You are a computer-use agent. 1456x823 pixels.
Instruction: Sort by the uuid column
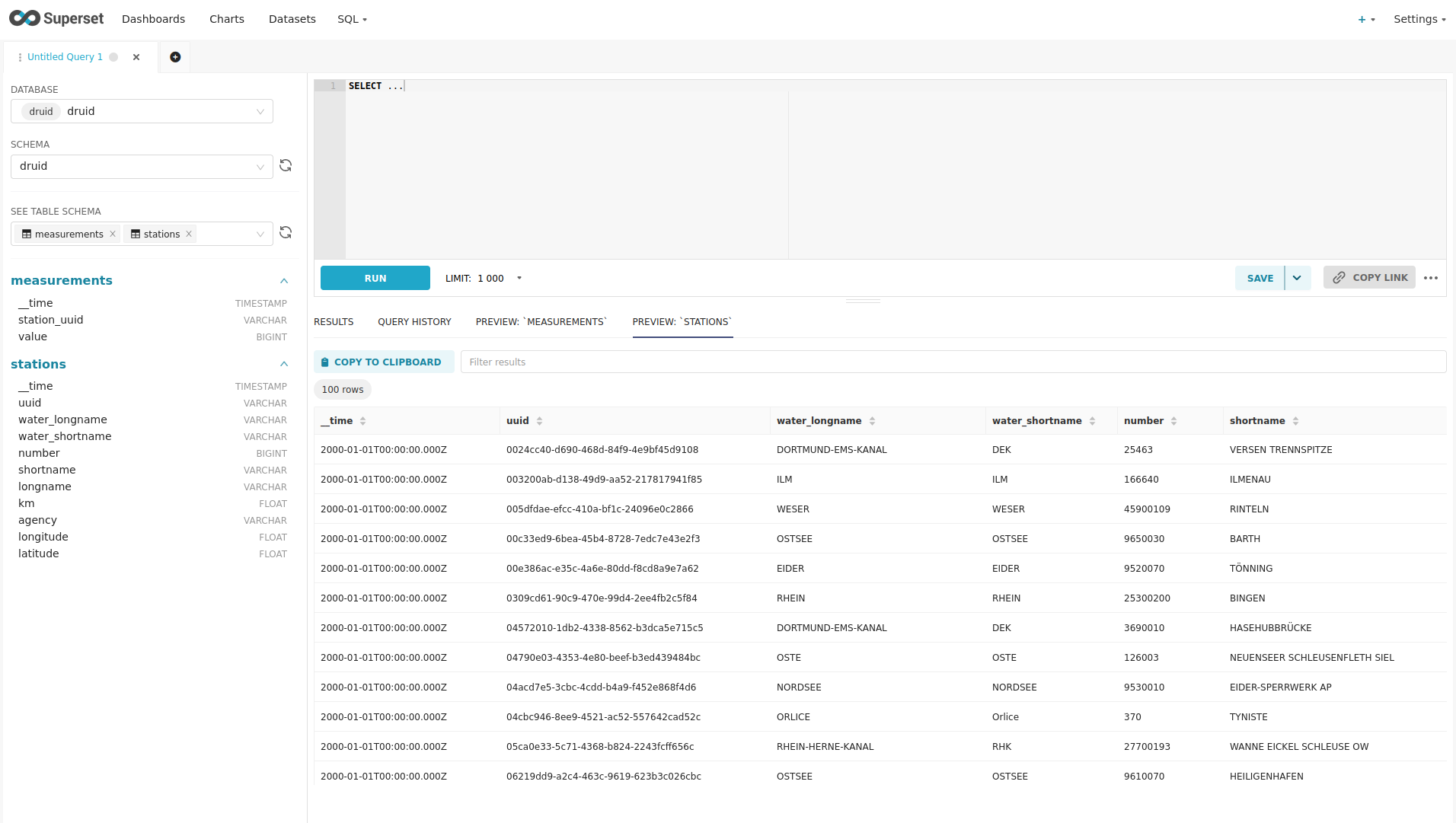[x=539, y=421]
